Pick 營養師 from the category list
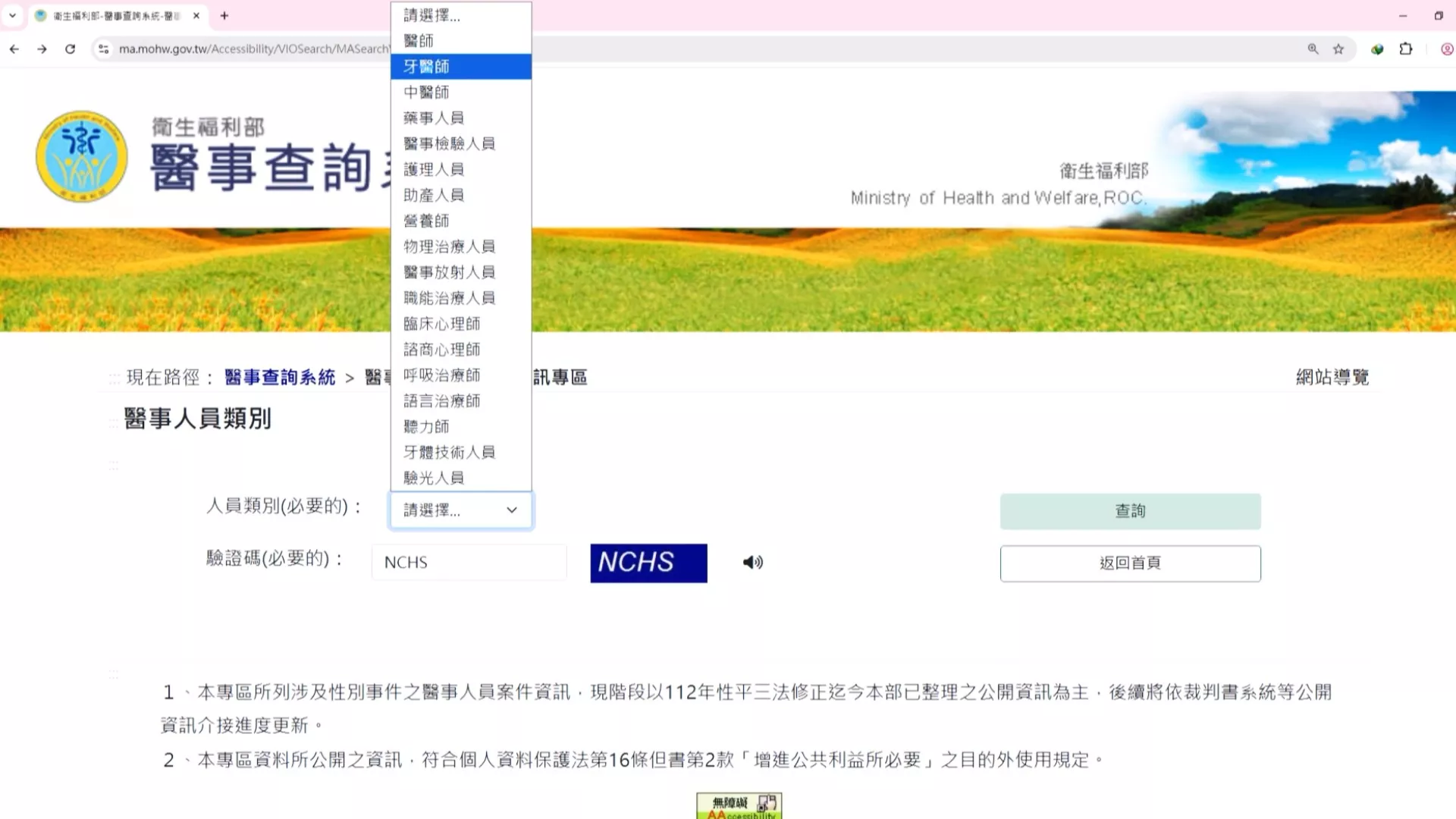The width and height of the screenshot is (1456, 819). (461, 221)
